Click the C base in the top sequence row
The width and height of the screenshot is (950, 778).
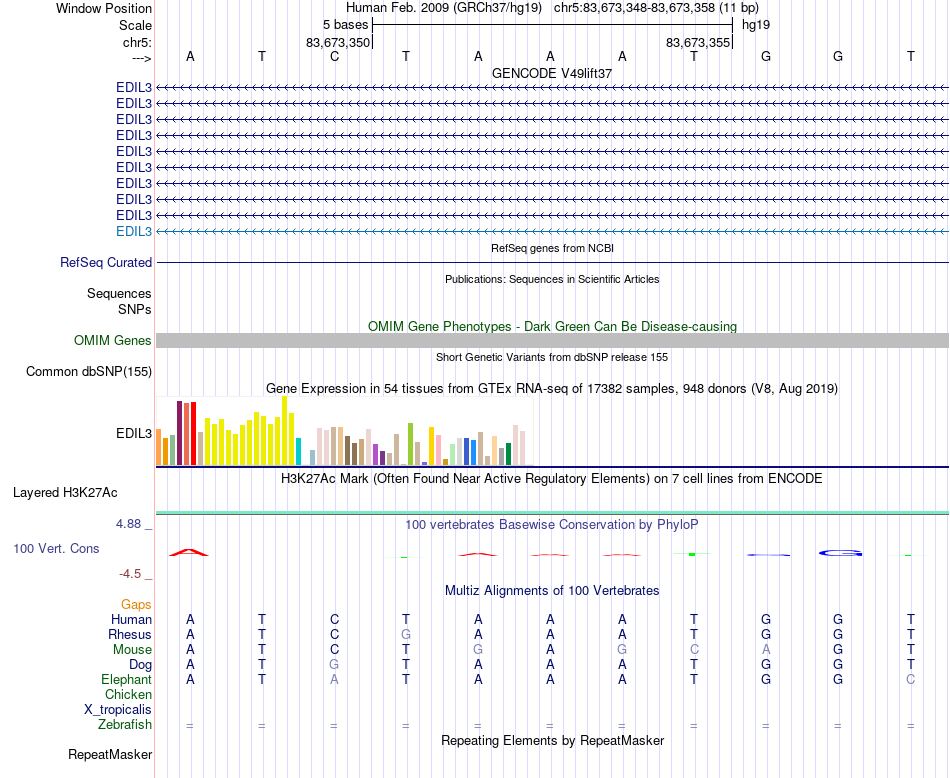[334, 56]
